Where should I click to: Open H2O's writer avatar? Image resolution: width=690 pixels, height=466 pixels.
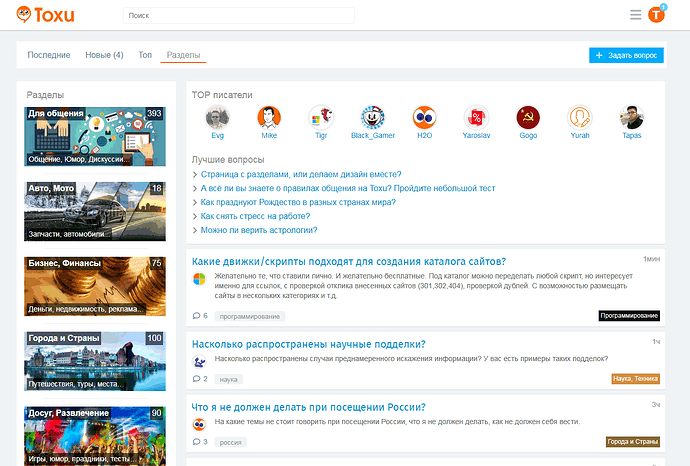[425, 117]
